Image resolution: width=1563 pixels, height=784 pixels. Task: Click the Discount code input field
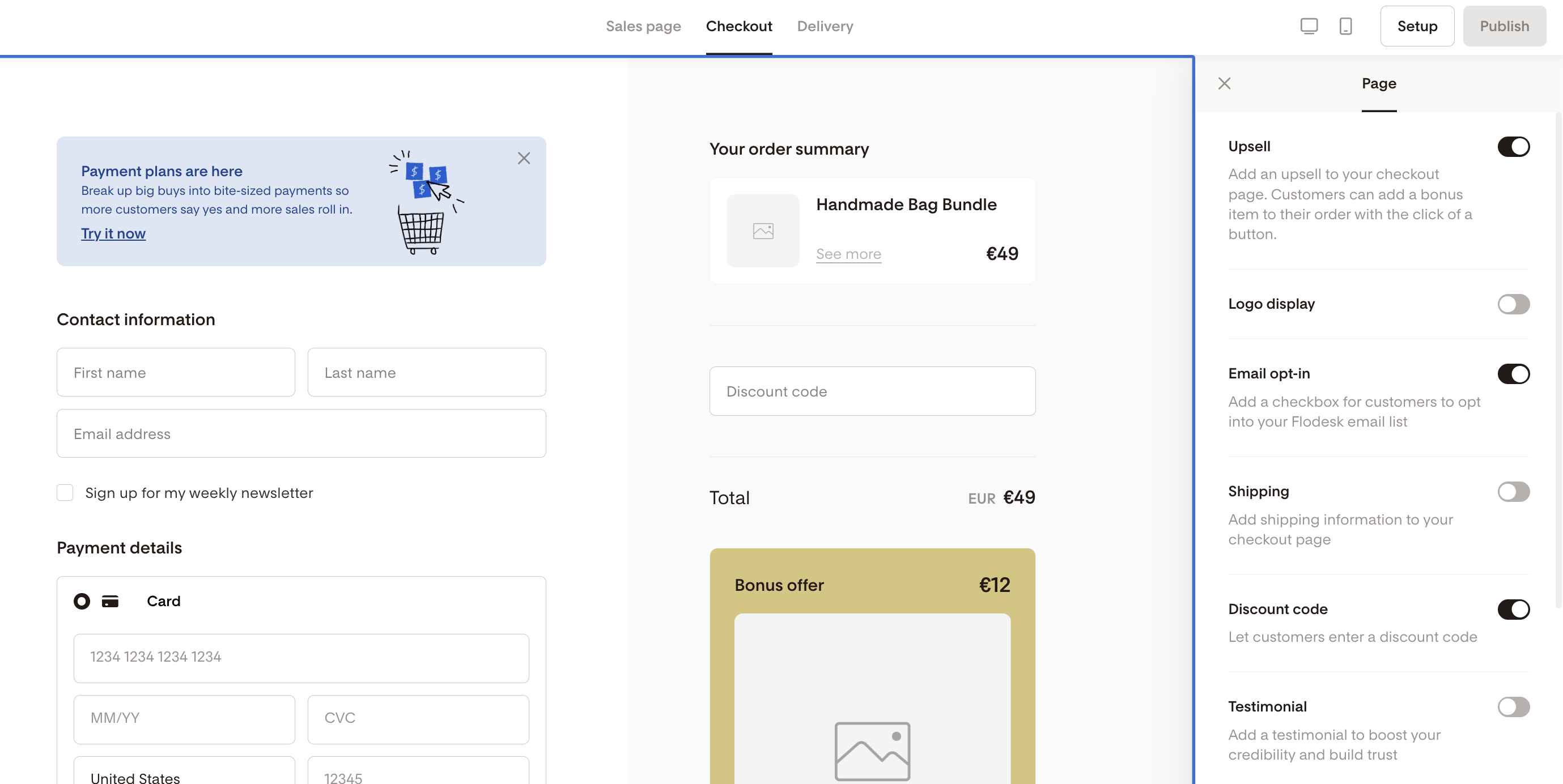[872, 391]
